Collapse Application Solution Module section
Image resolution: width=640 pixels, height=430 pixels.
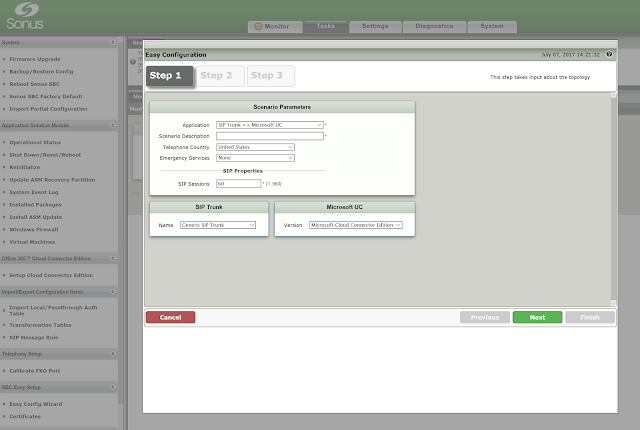113,125
